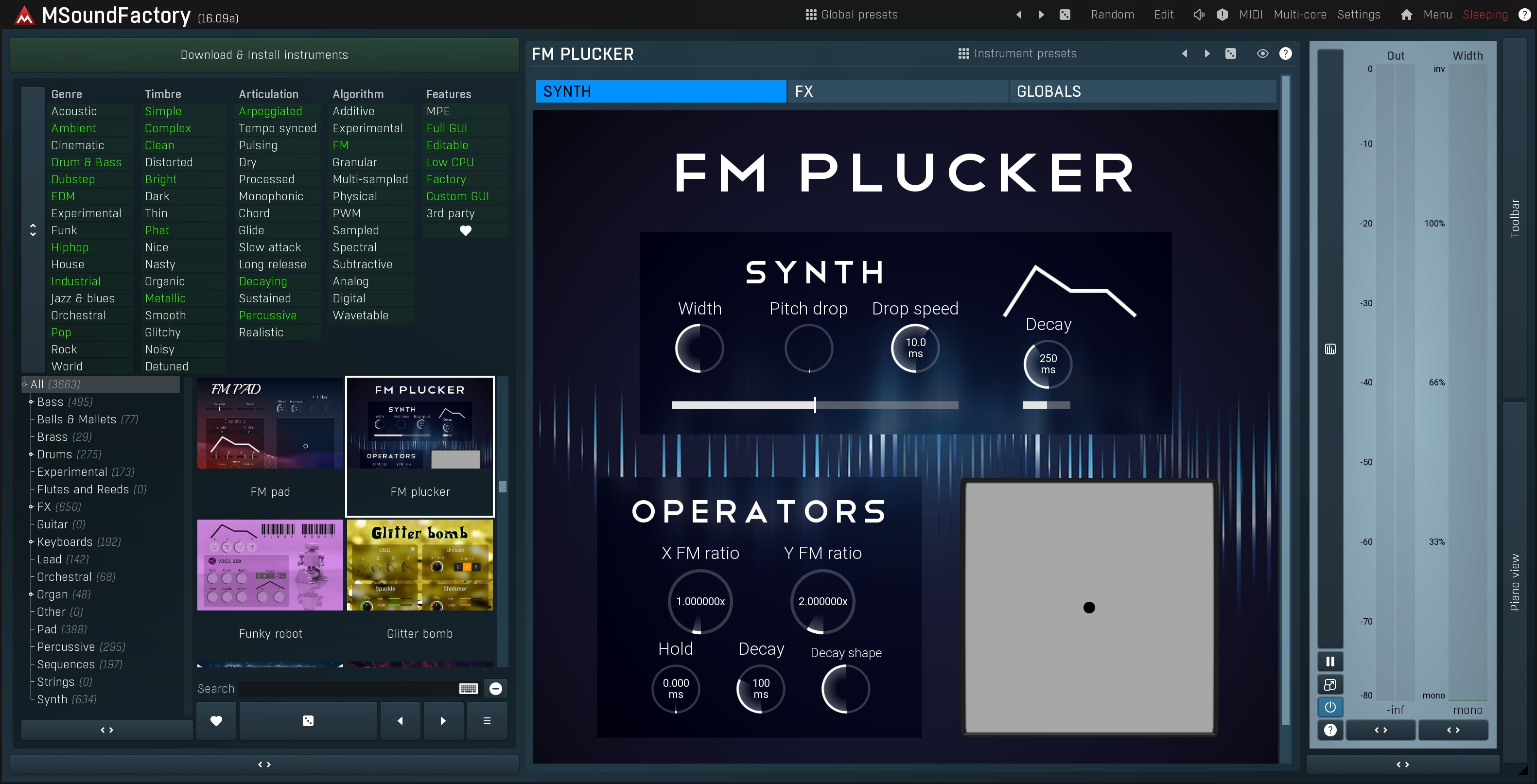Open browser hamburger menu button
This screenshot has width=1537, height=784.
click(x=487, y=721)
